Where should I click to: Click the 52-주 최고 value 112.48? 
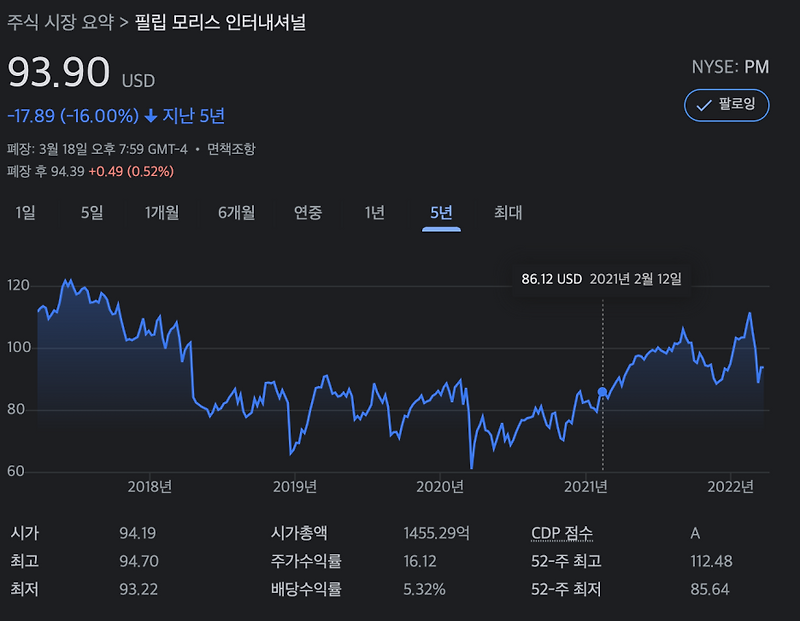click(711, 561)
